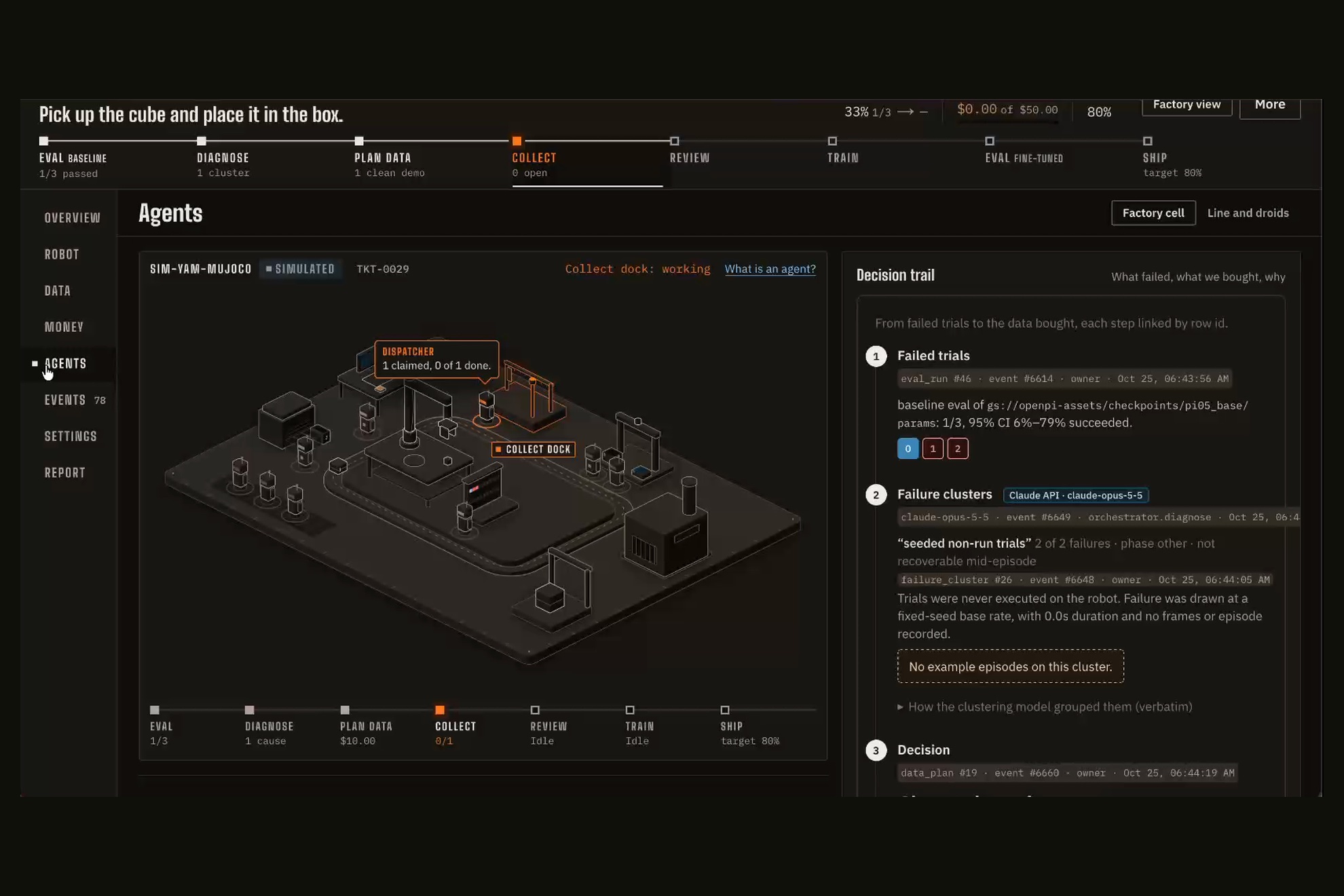Click the Dispatcher callout in the scene
Screen dimensions: 1344x896
[436, 359]
